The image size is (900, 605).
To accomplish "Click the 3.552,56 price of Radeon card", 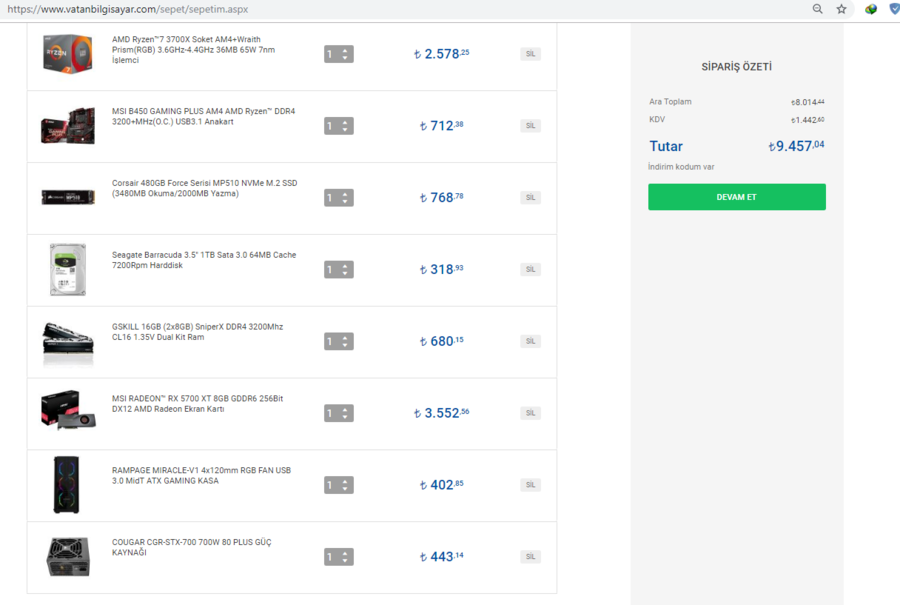I will click(x=441, y=413).
